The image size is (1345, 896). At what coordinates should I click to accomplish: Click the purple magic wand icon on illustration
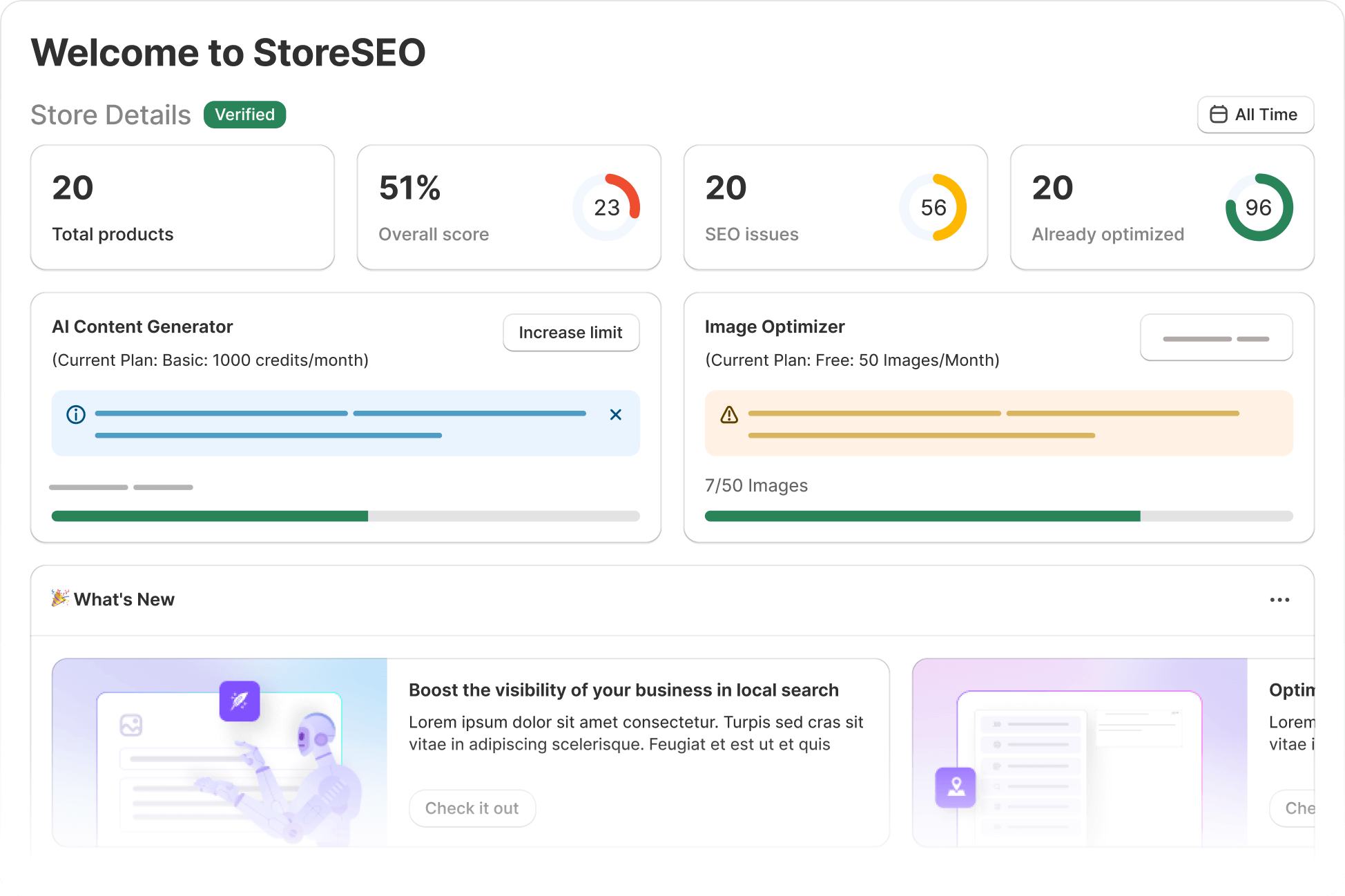(240, 701)
